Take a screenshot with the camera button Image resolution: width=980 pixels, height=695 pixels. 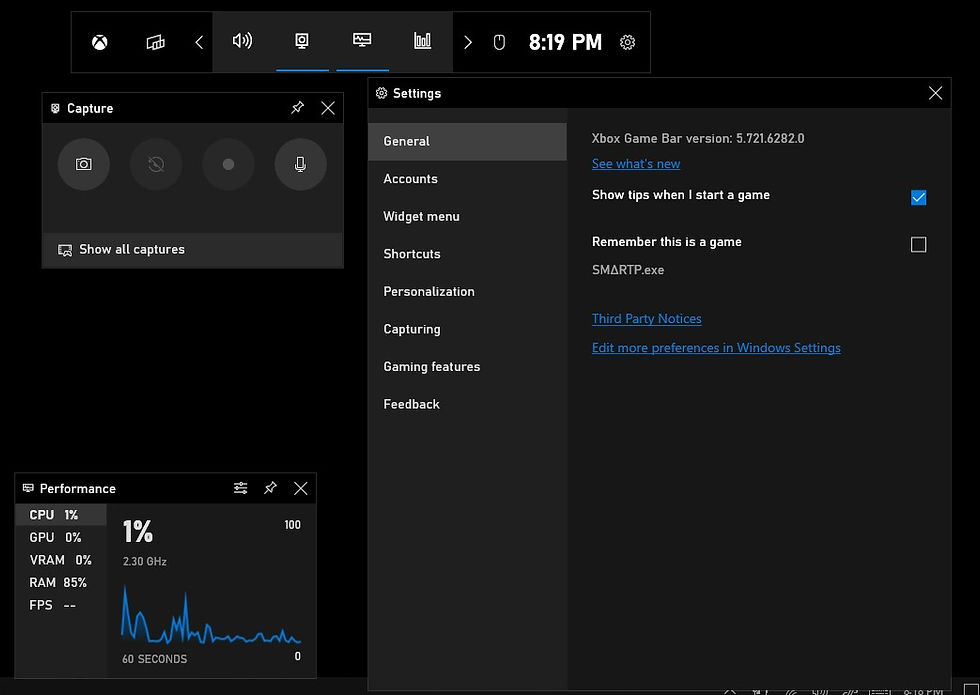(84, 164)
